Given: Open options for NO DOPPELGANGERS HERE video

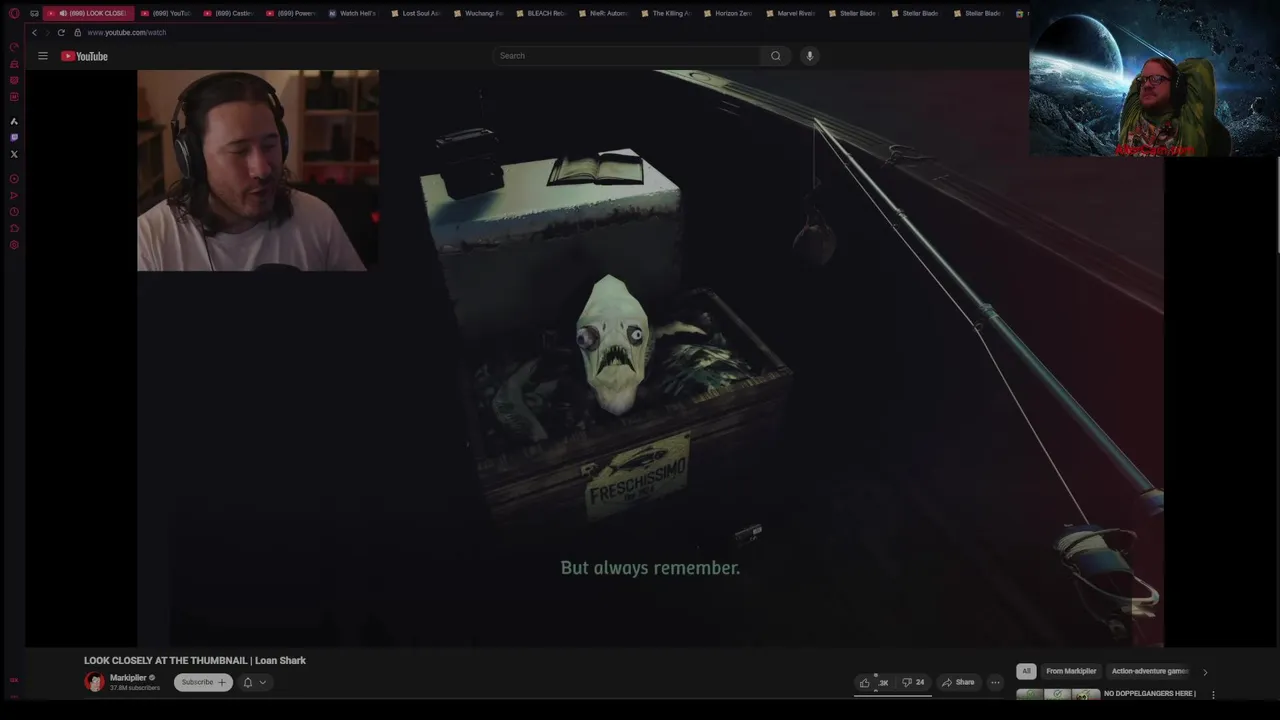Looking at the screenshot, I should click(1213, 694).
